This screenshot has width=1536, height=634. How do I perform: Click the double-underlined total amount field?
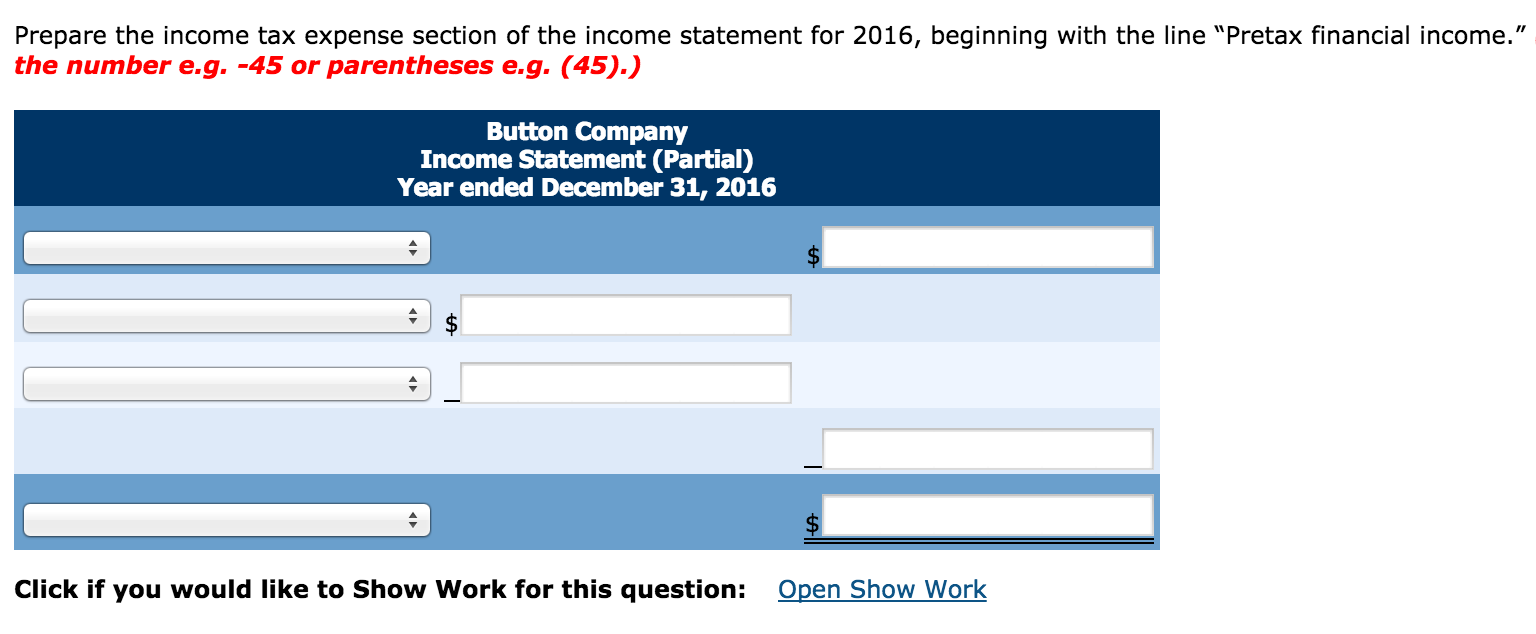[988, 514]
